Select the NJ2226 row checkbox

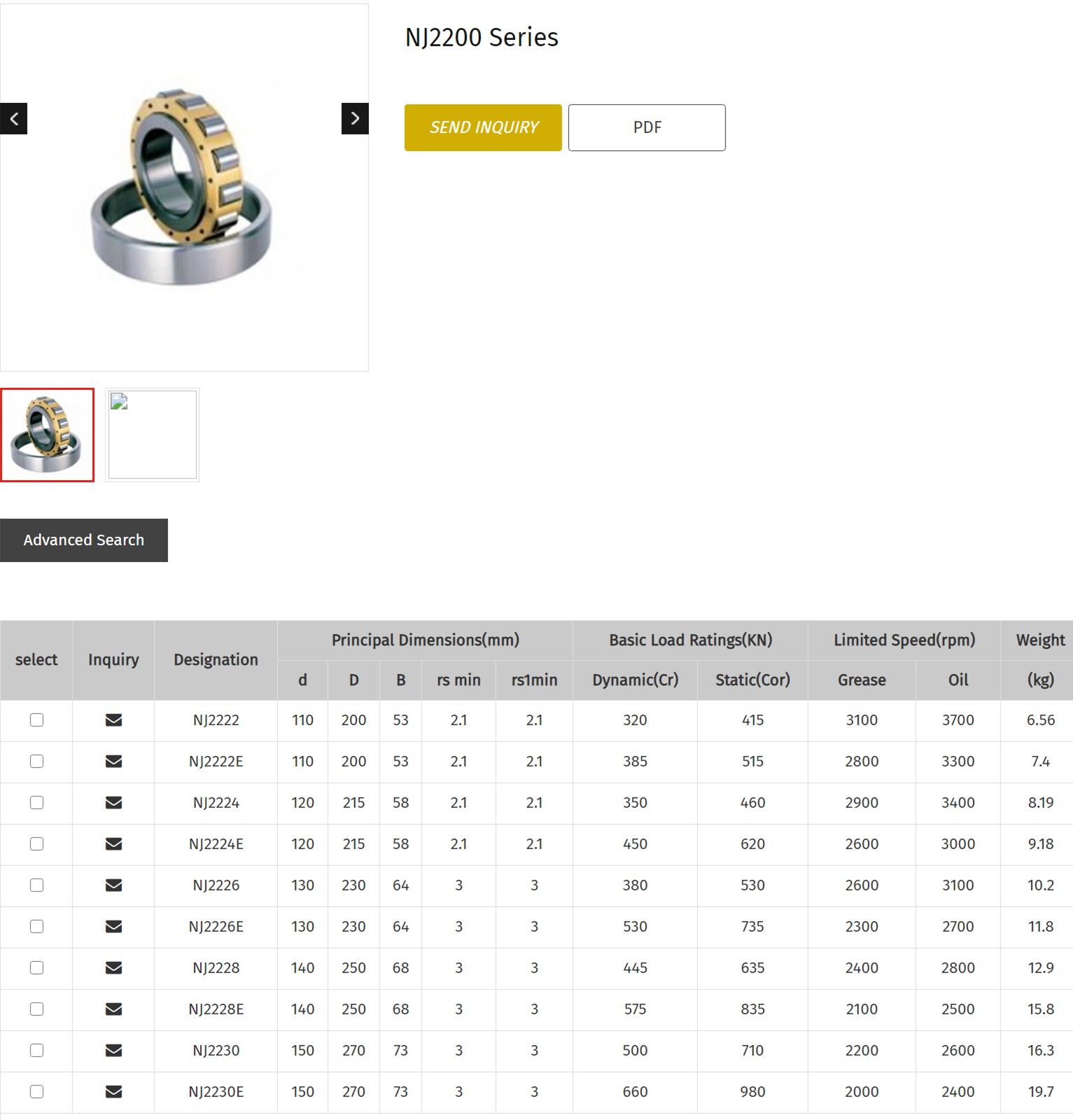(37, 885)
